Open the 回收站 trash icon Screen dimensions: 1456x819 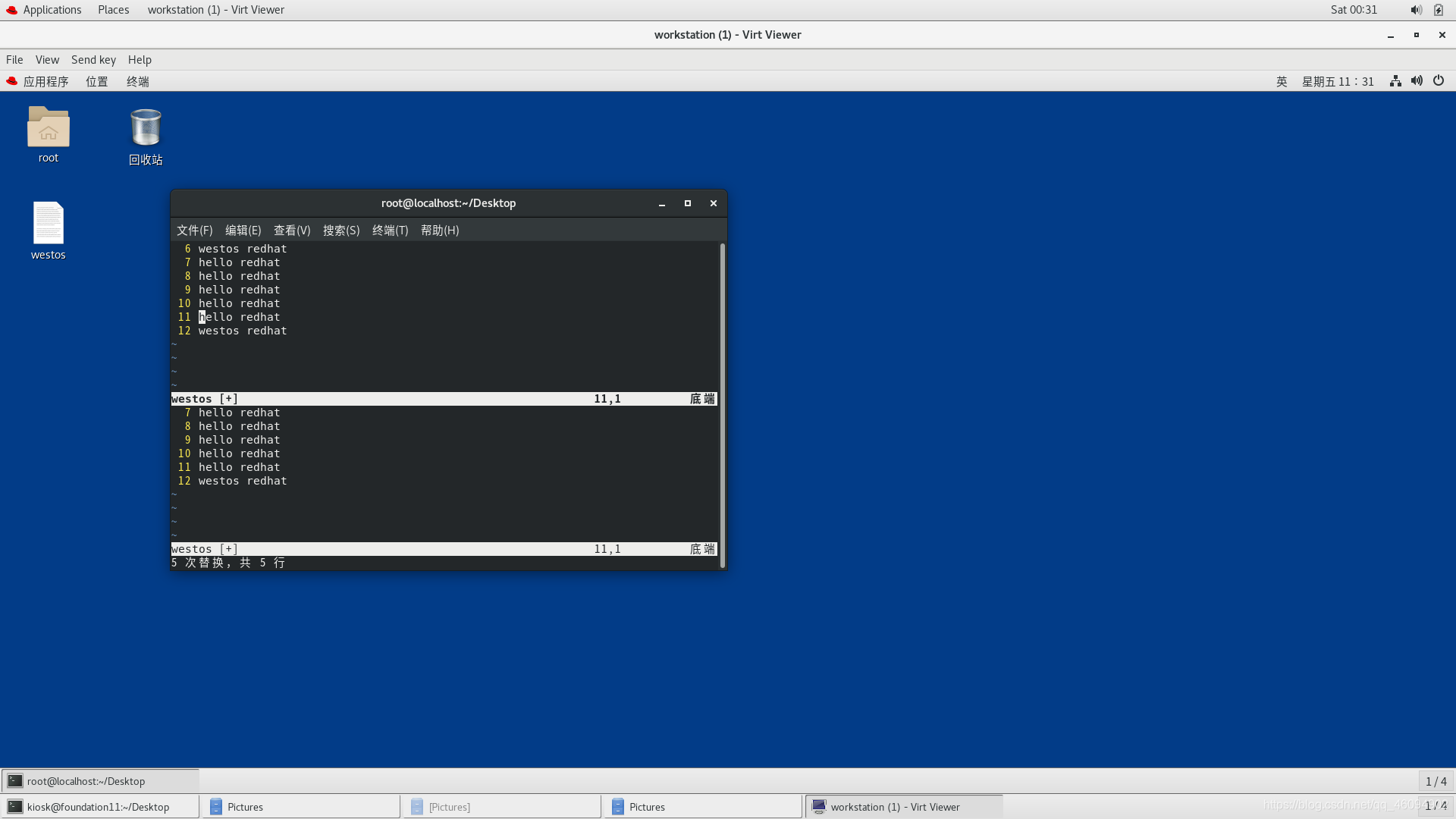point(146,128)
